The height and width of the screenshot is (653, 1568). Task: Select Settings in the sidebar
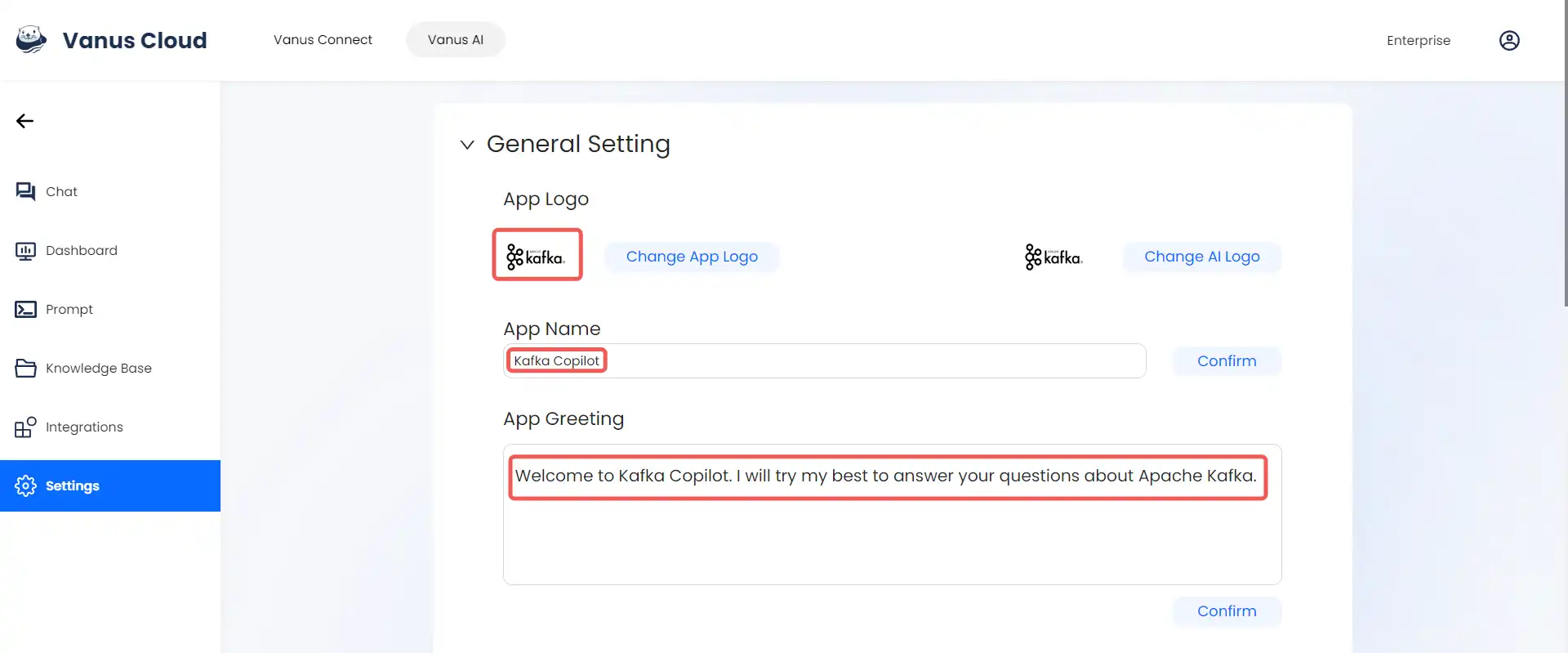[110, 485]
